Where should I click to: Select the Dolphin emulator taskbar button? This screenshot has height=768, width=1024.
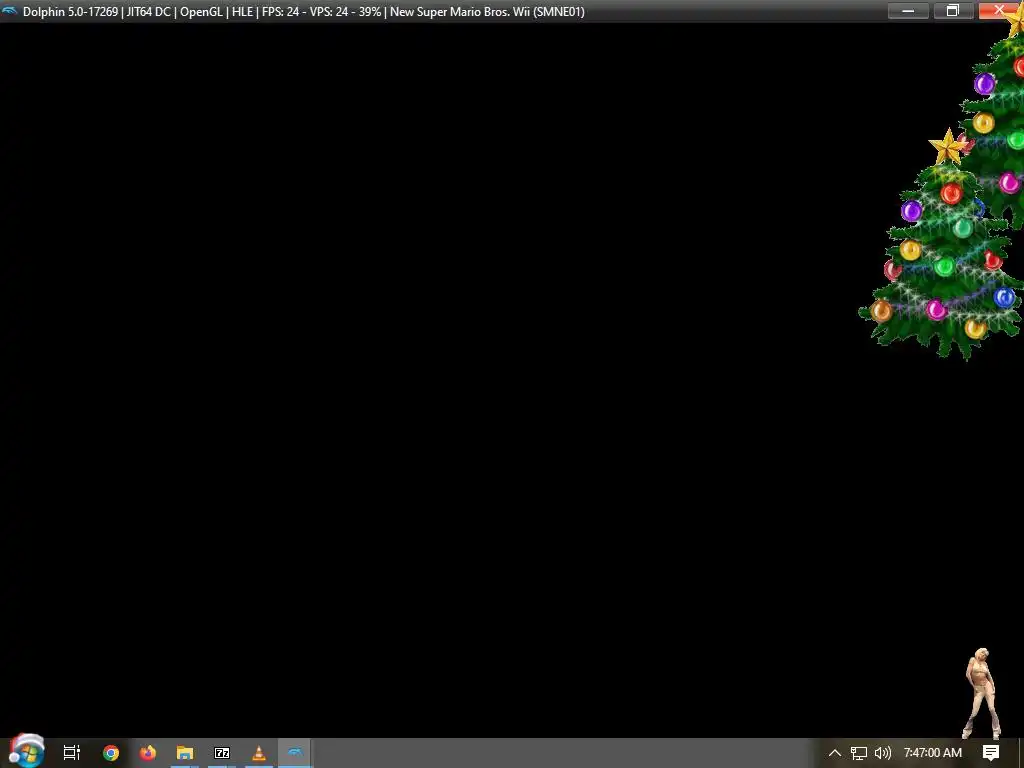[x=295, y=753]
